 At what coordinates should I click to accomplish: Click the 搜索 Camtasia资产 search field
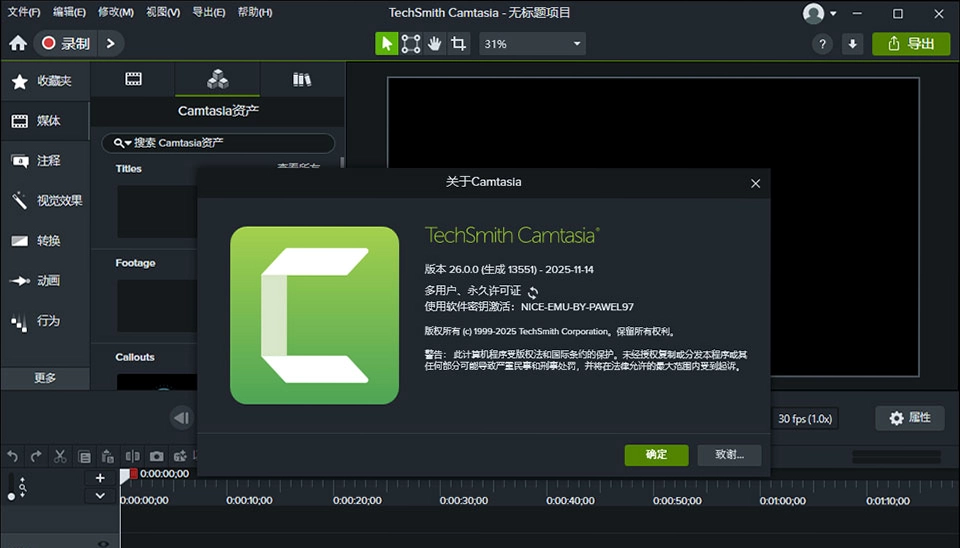(218, 143)
